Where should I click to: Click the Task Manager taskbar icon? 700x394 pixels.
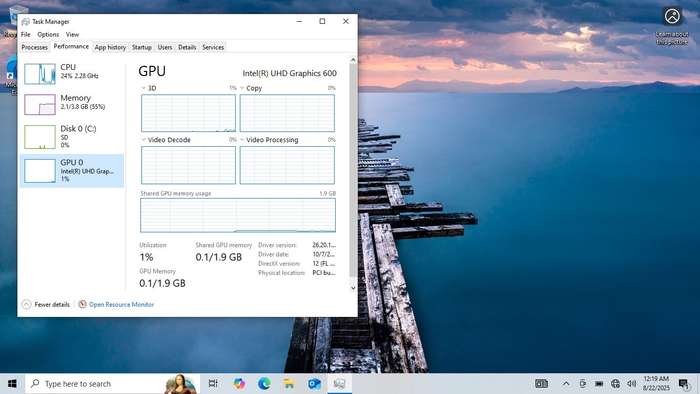(339, 383)
